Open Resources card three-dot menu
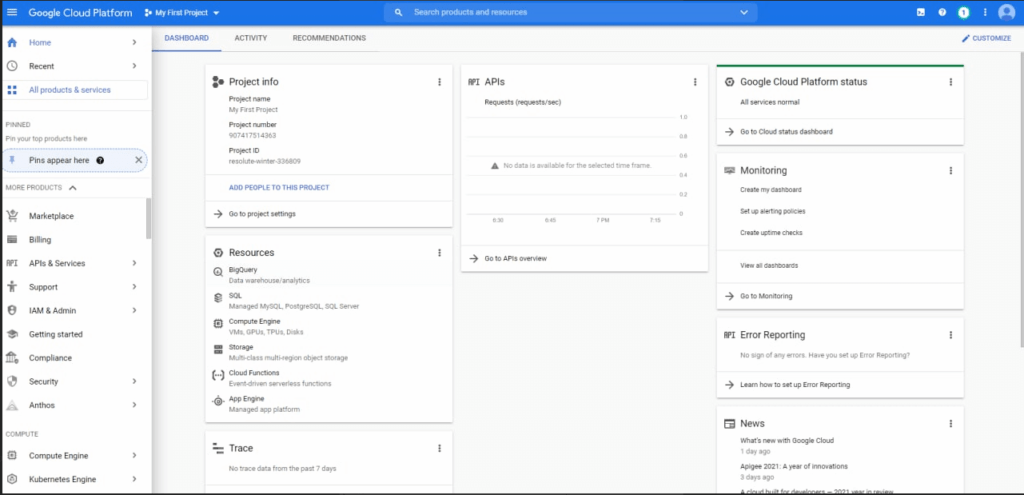The width and height of the screenshot is (1024, 495). click(440, 253)
